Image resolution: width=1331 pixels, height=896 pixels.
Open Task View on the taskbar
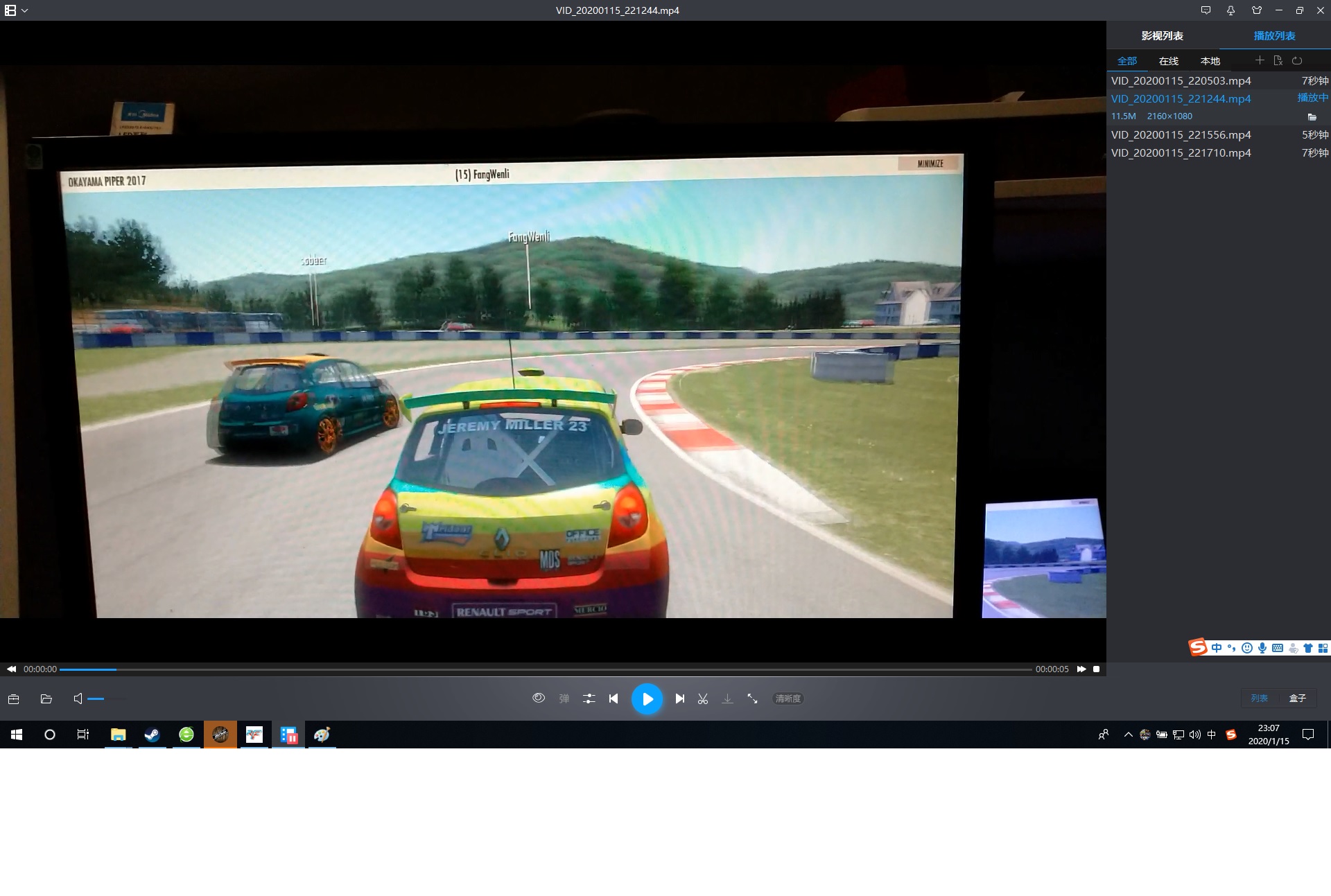tap(83, 735)
